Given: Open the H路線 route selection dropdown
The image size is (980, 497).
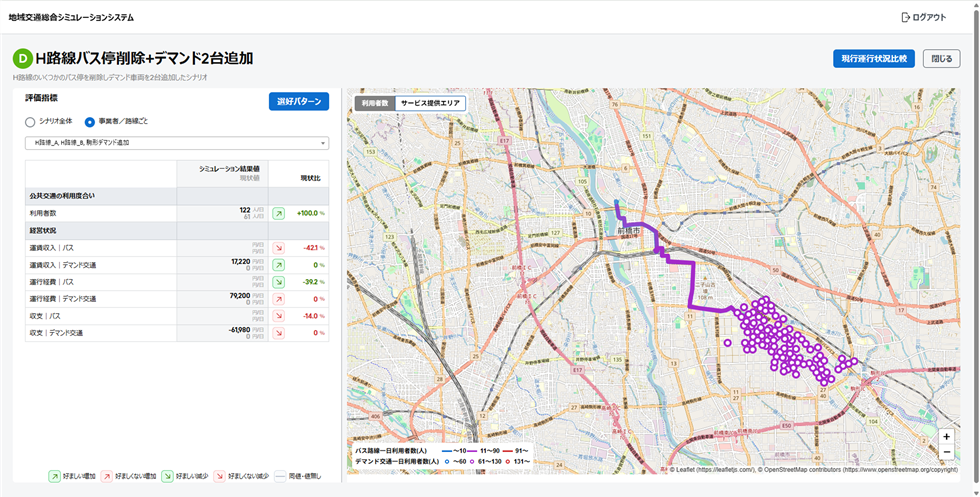Looking at the screenshot, I should click(177, 143).
